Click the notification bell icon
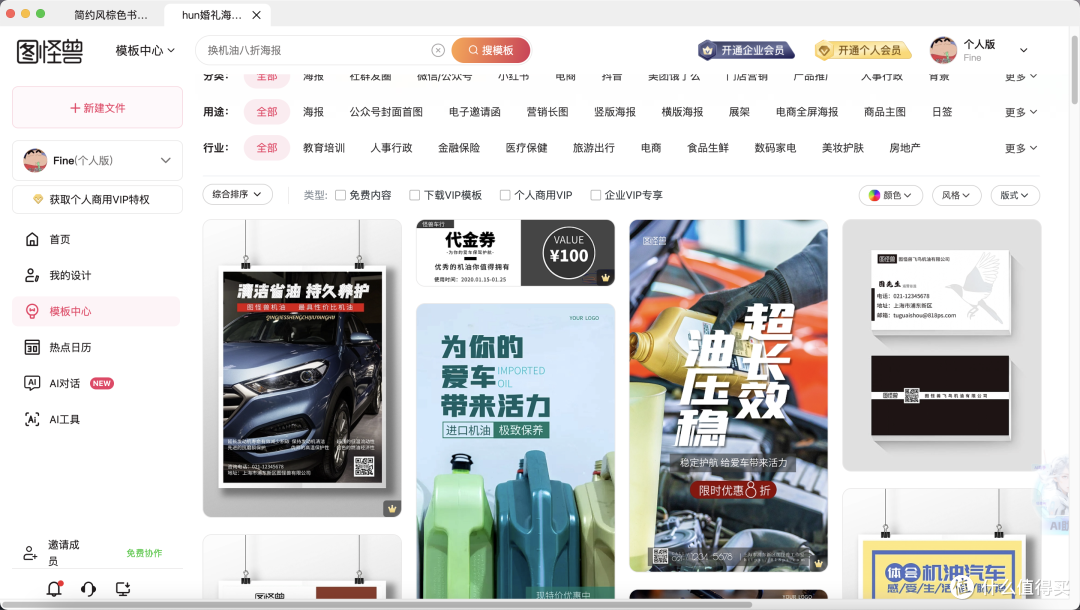This screenshot has width=1080, height=610. click(54, 589)
